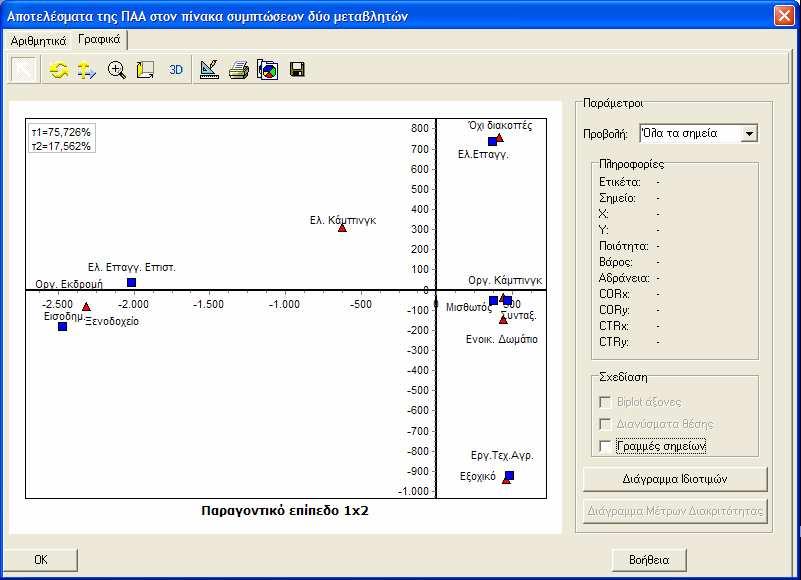The width and height of the screenshot is (801, 580).
Task: Click the Ξενοδοχείο label text
Action: pyautogui.click(x=112, y=321)
